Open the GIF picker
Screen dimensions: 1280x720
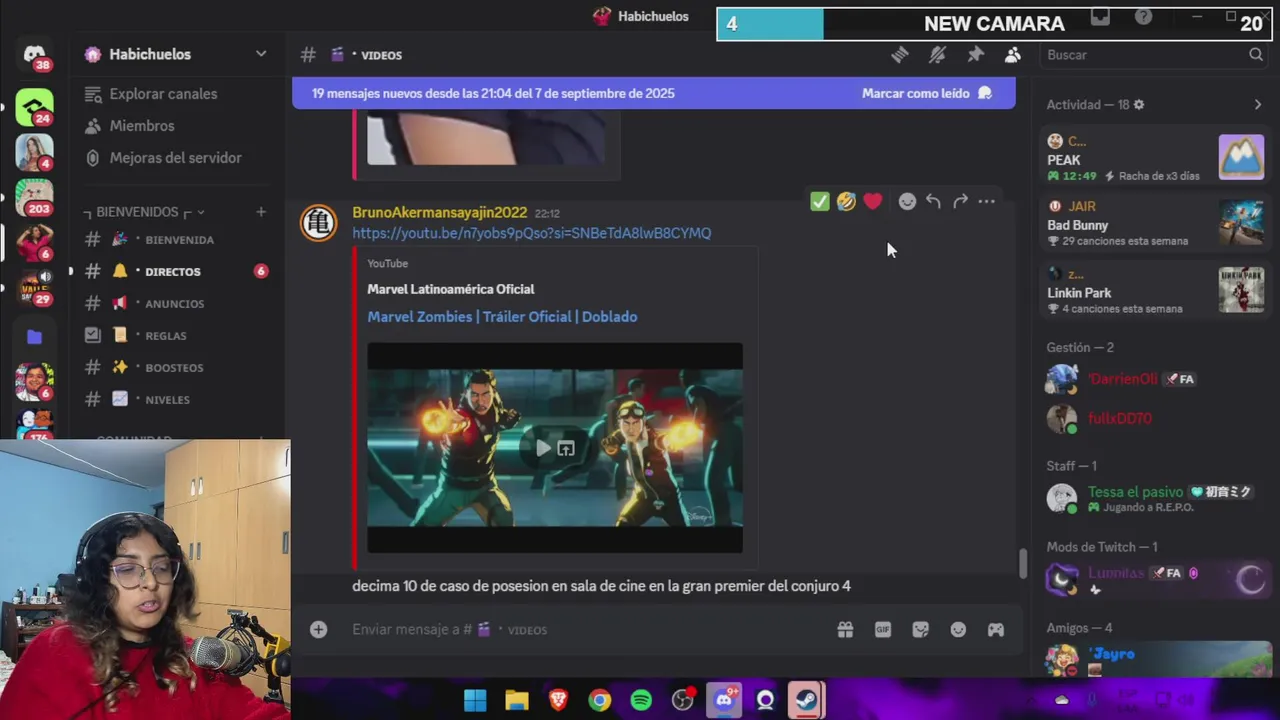click(x=883, y=629)
